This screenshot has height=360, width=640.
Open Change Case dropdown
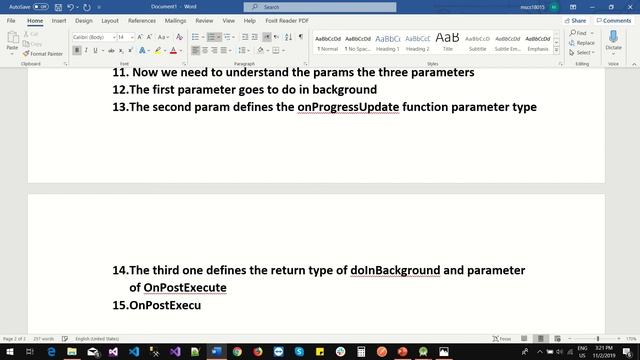pos(163,37)
